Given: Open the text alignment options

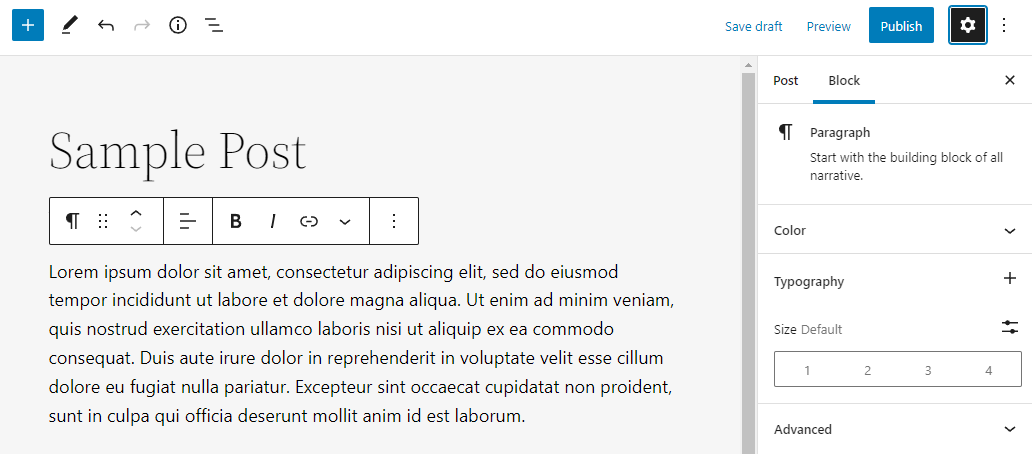Looking at the screenshot, I should coord(188,221).
